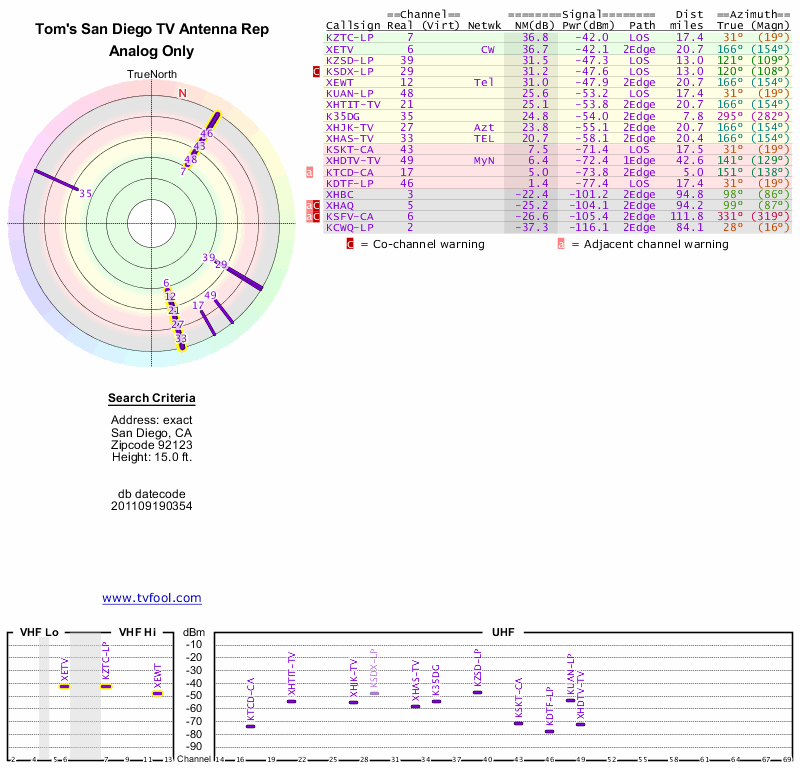The height and width of the screenshot is (768, 800).
Task: Click the KCWQ-LP callsign in last row
Action: (x=350, y=227)
